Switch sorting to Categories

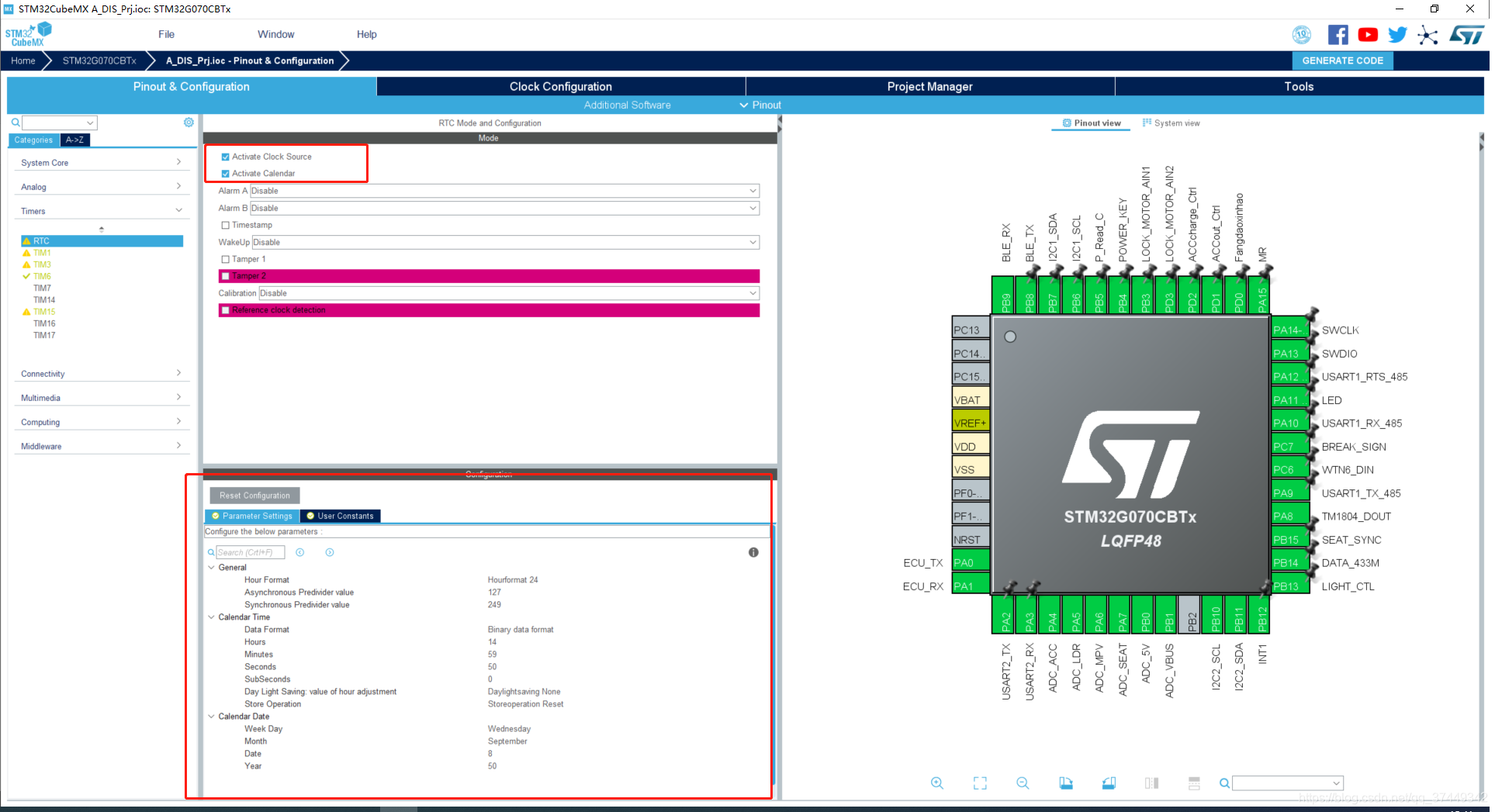[34, 140]
